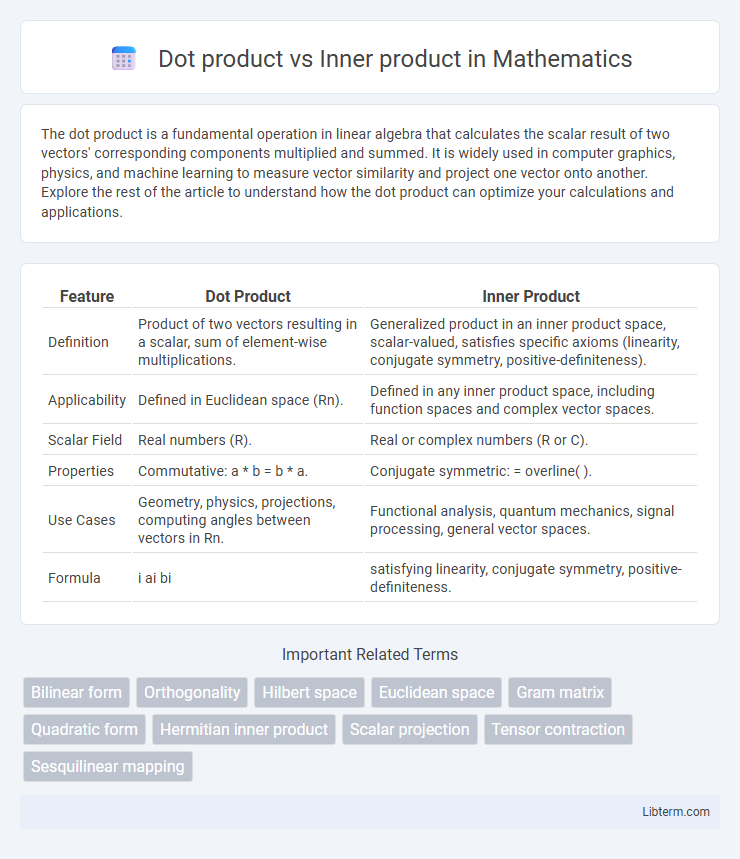Screen dimensions: 740x859
Task: Choose the Euclidean space tag
Action: [x=437, y=692]
